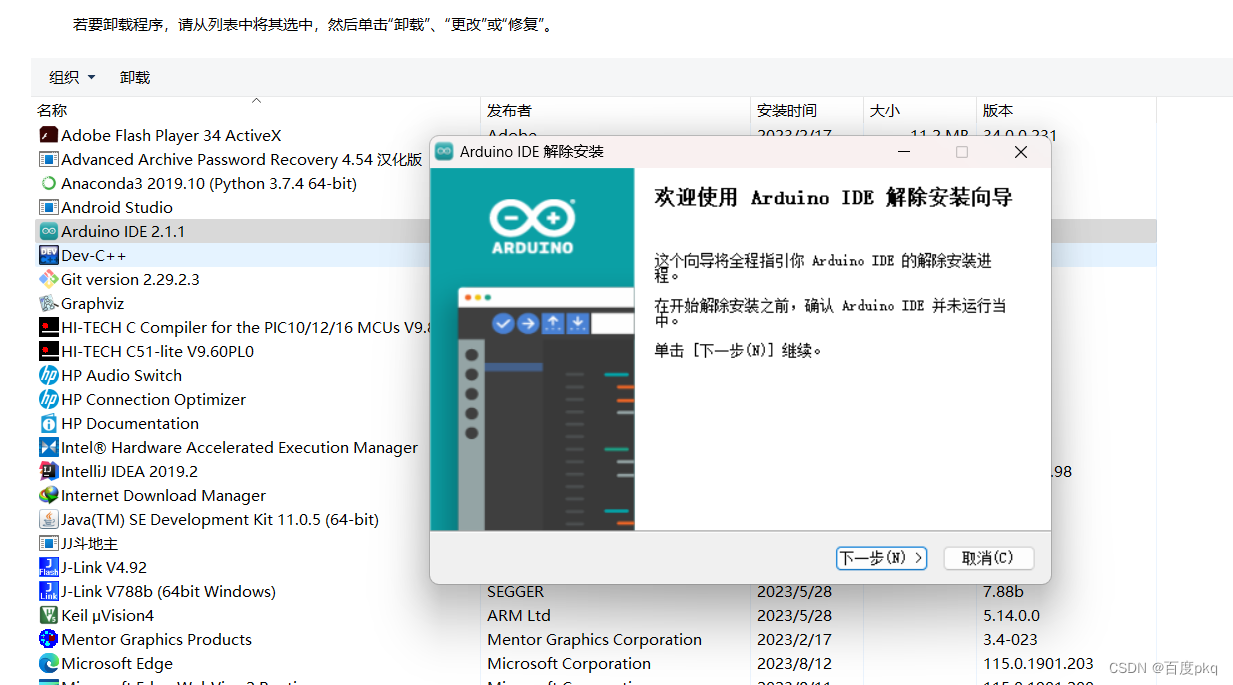Click the Advanced Archive Password Recovery icon
1233x685 pixels.
click(48, 159)
